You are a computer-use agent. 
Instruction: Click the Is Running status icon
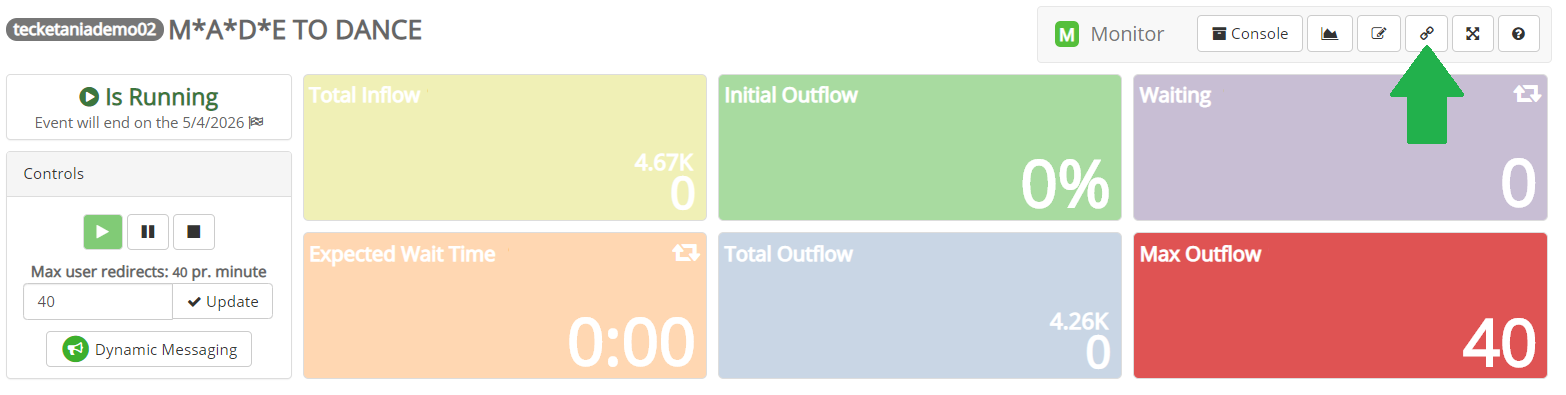(x=89, y=97)
